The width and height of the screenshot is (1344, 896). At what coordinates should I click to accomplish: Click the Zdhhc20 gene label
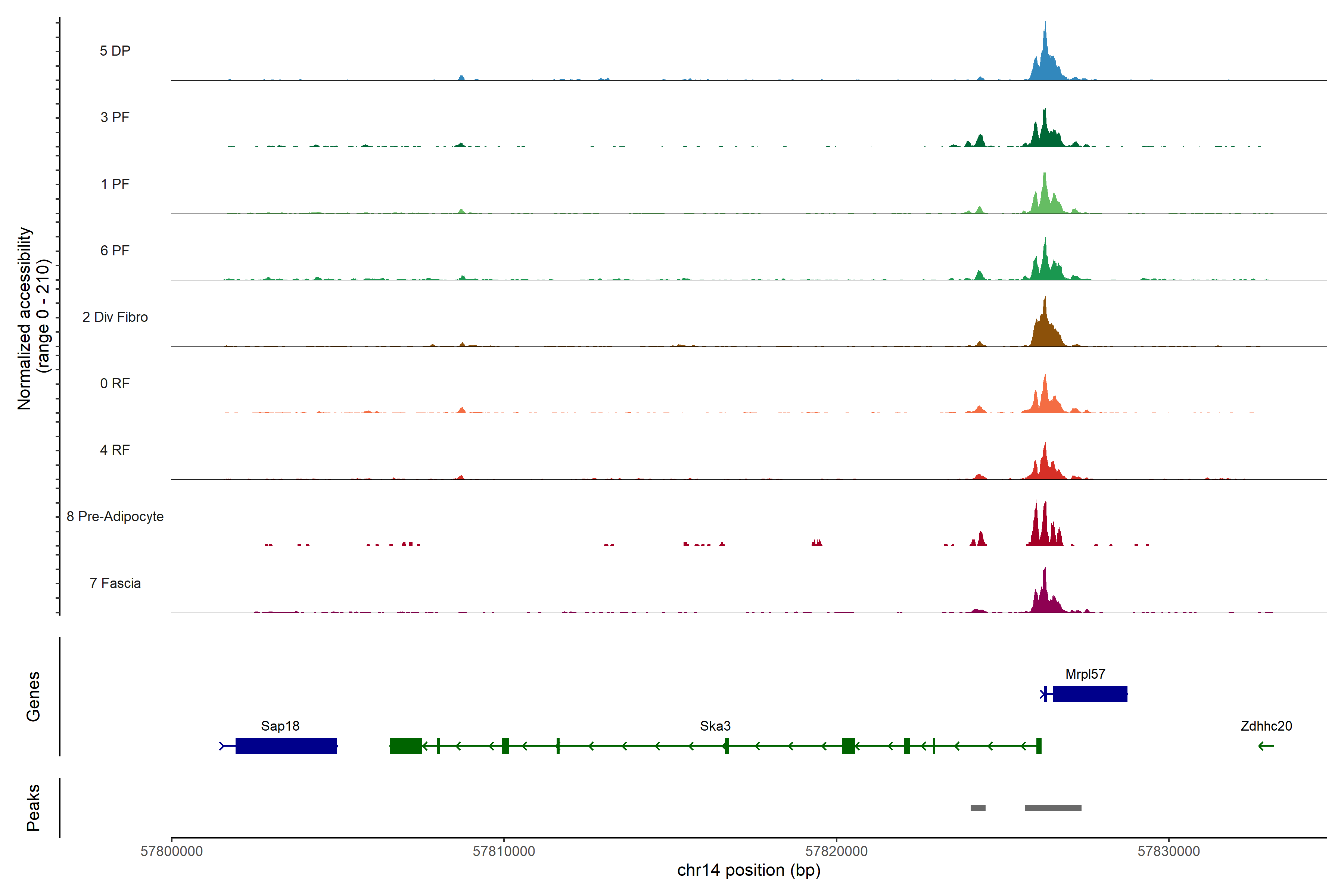click(1266, 726)
